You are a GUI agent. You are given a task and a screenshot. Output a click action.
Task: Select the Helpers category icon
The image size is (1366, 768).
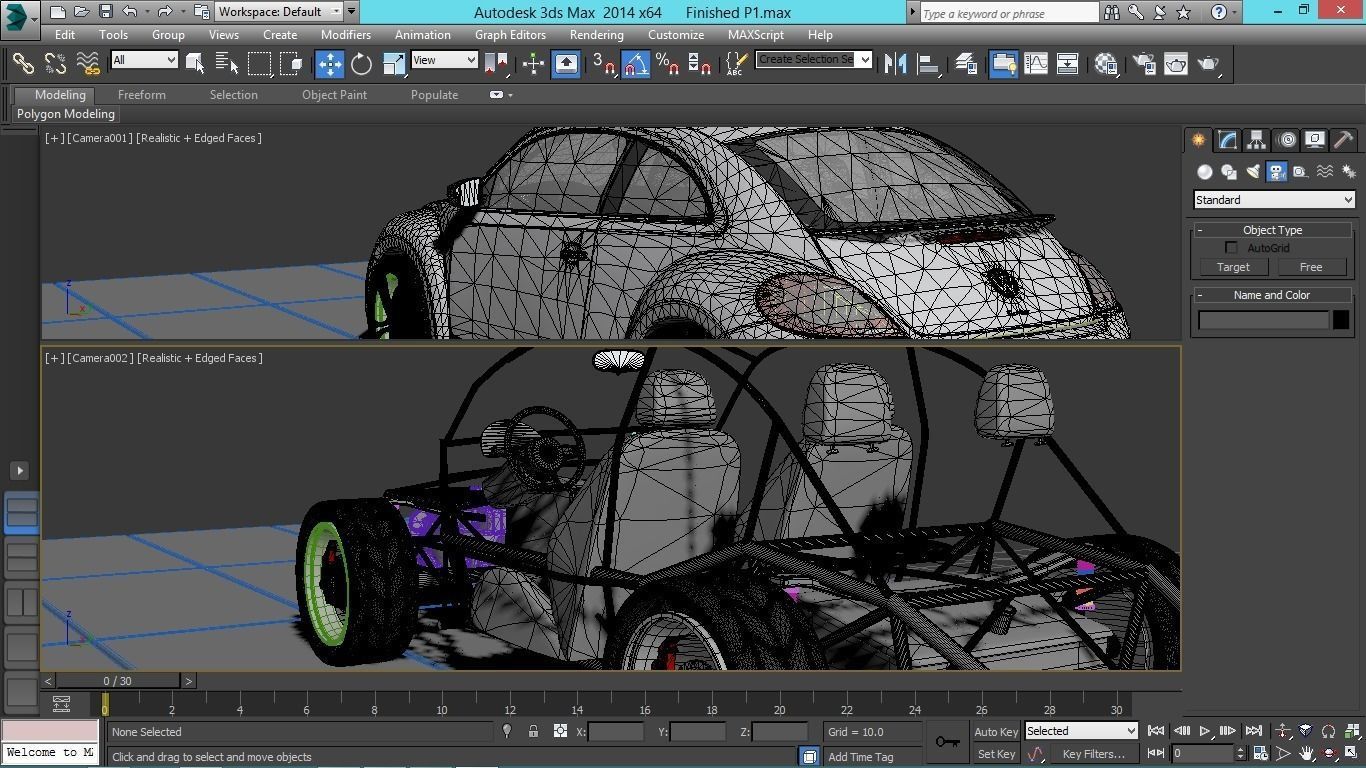(x=1300, y=171)
